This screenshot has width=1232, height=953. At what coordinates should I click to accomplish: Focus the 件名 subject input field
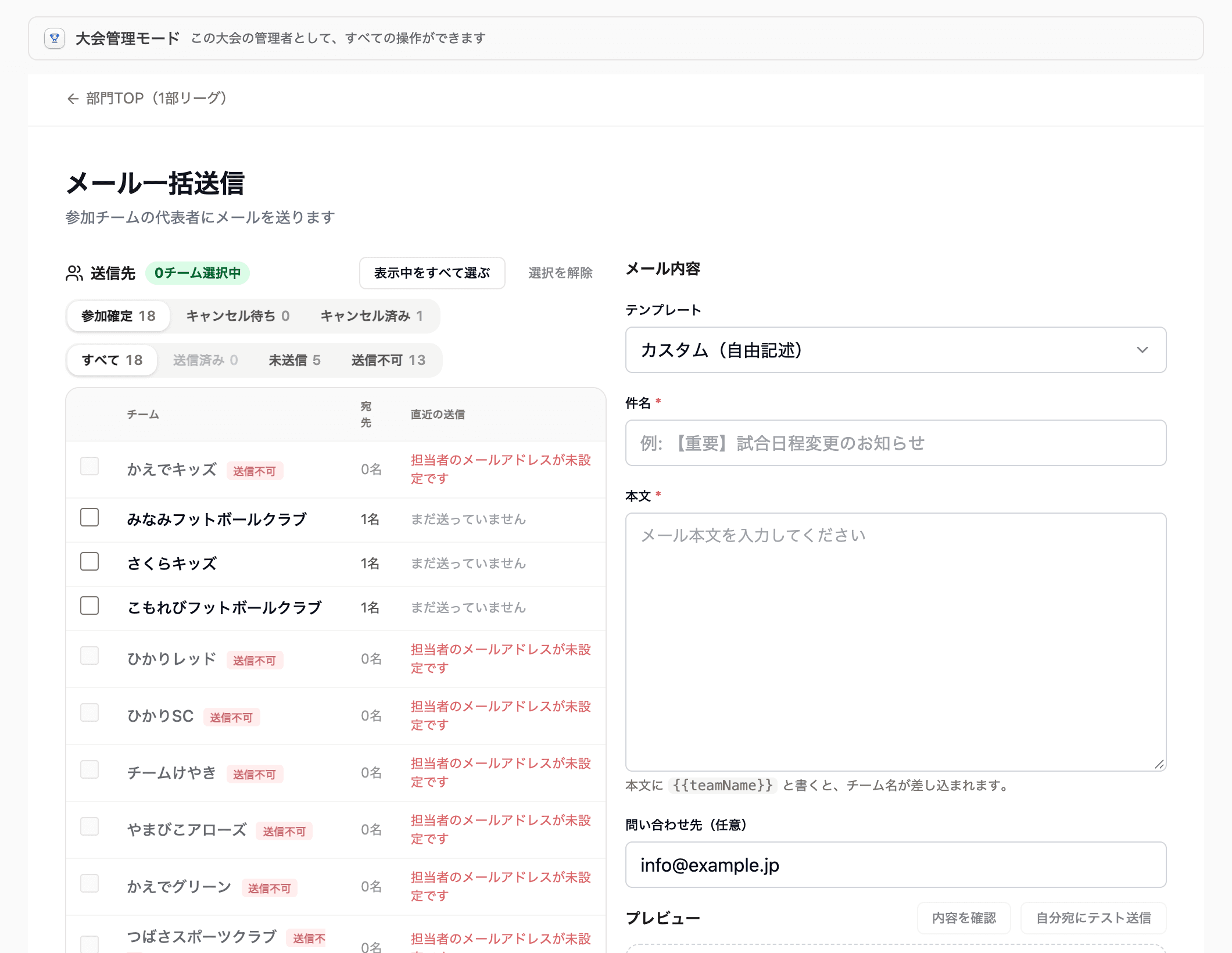point(896,443)
